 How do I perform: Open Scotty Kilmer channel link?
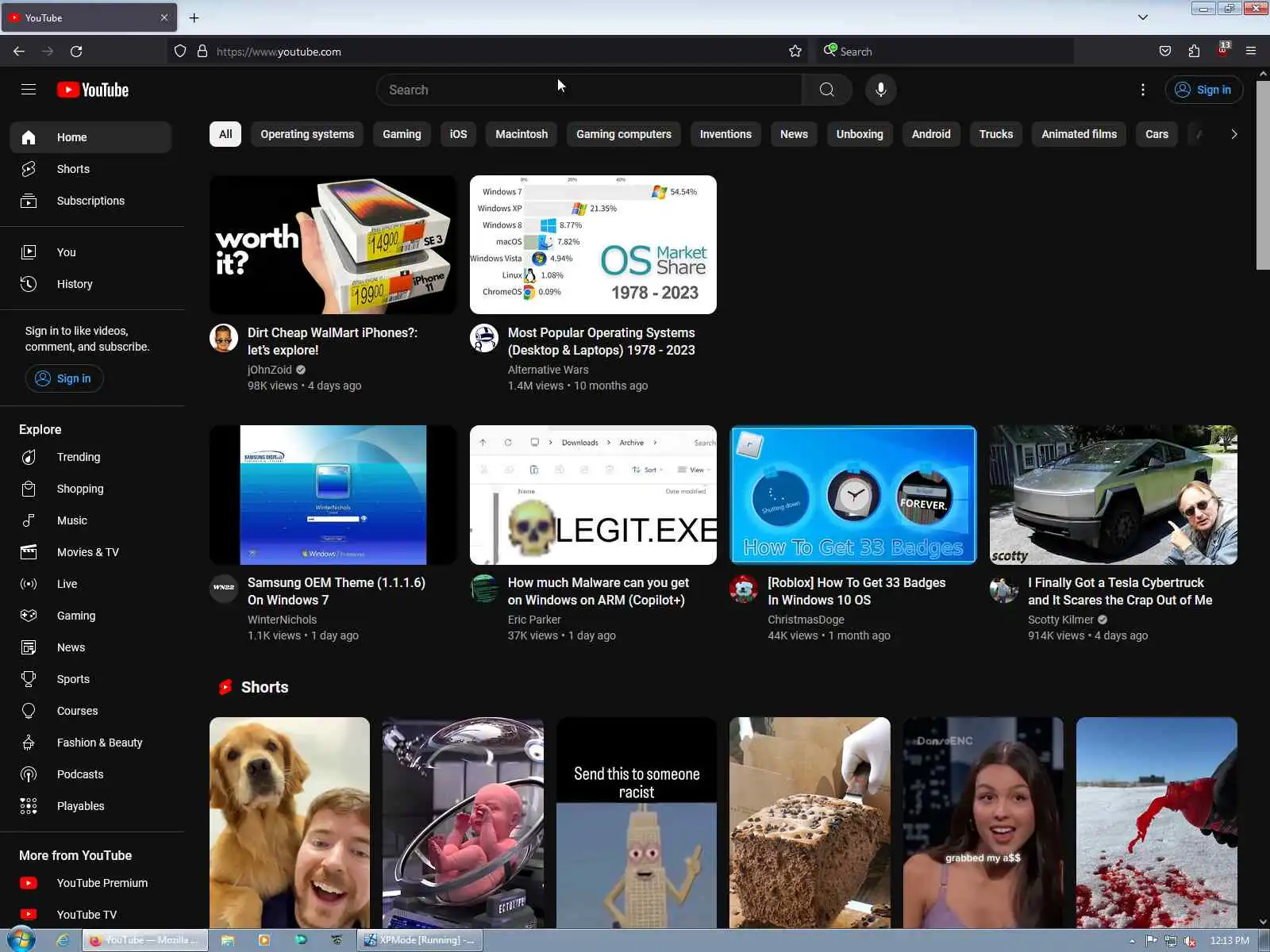point(1060,620)
